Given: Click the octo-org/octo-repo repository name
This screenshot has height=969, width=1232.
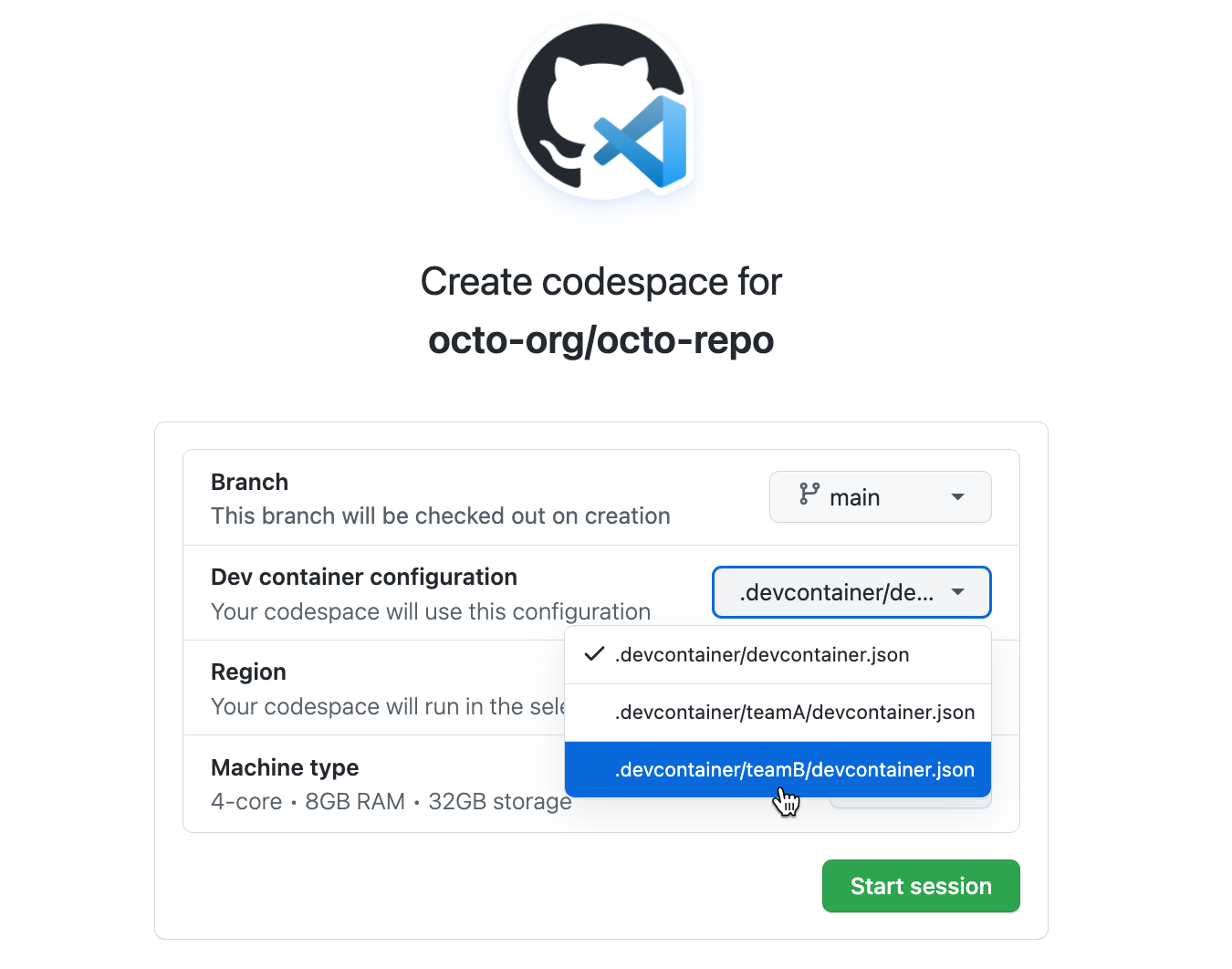Looking at the screenshot, I should (600, 340).
